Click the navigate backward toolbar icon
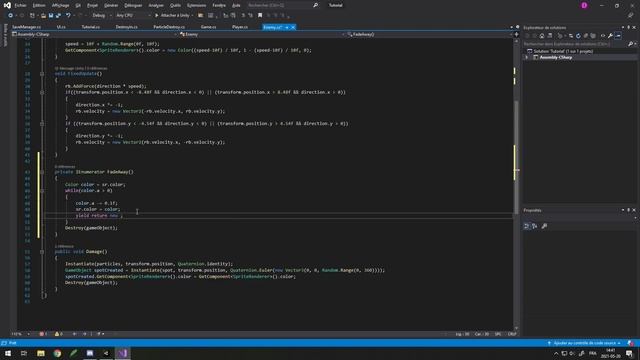The image size is (640, 360). click(x=10, y=16)
